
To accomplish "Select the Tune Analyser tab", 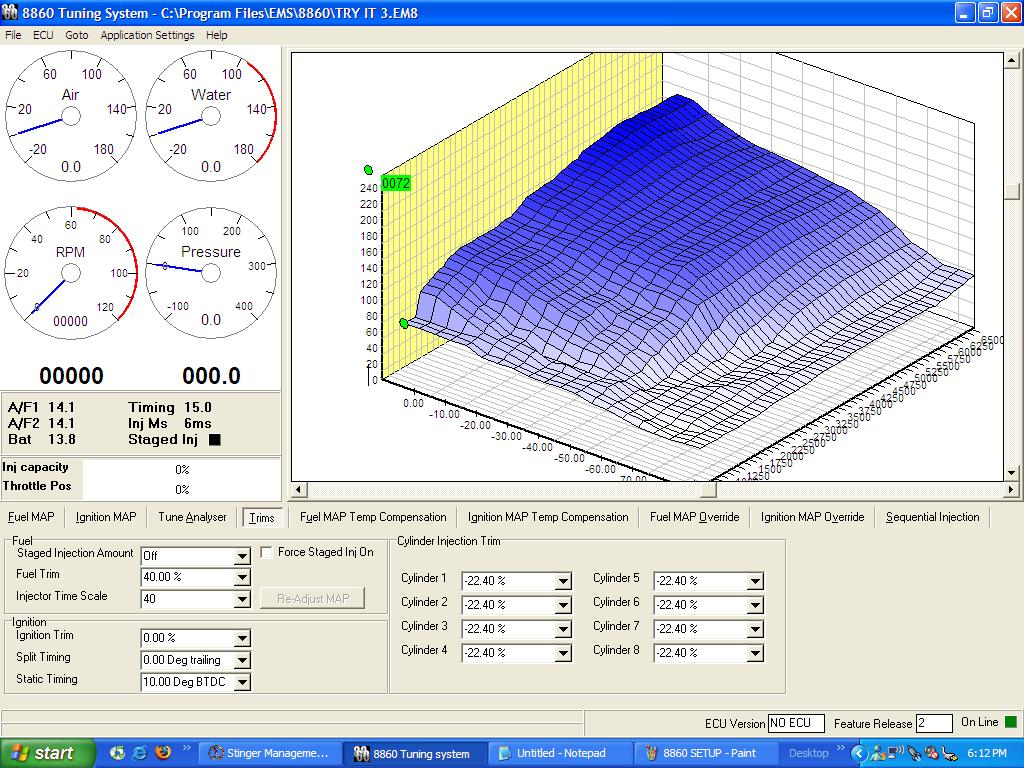I will (192, 517).
